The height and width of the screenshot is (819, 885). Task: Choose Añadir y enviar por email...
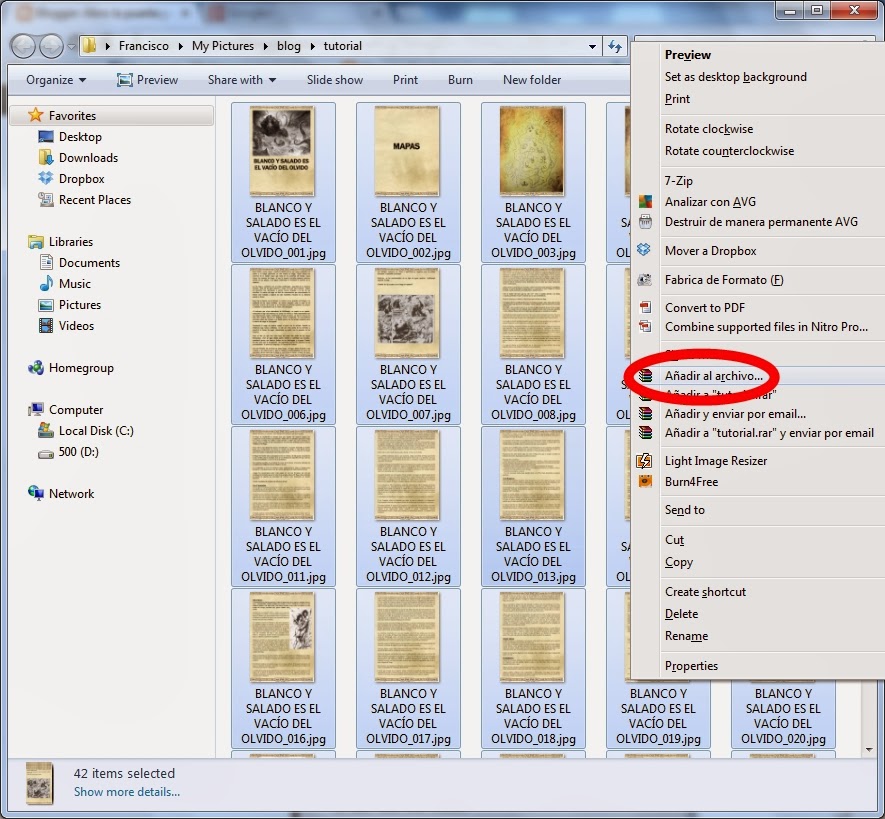(735, 414)
